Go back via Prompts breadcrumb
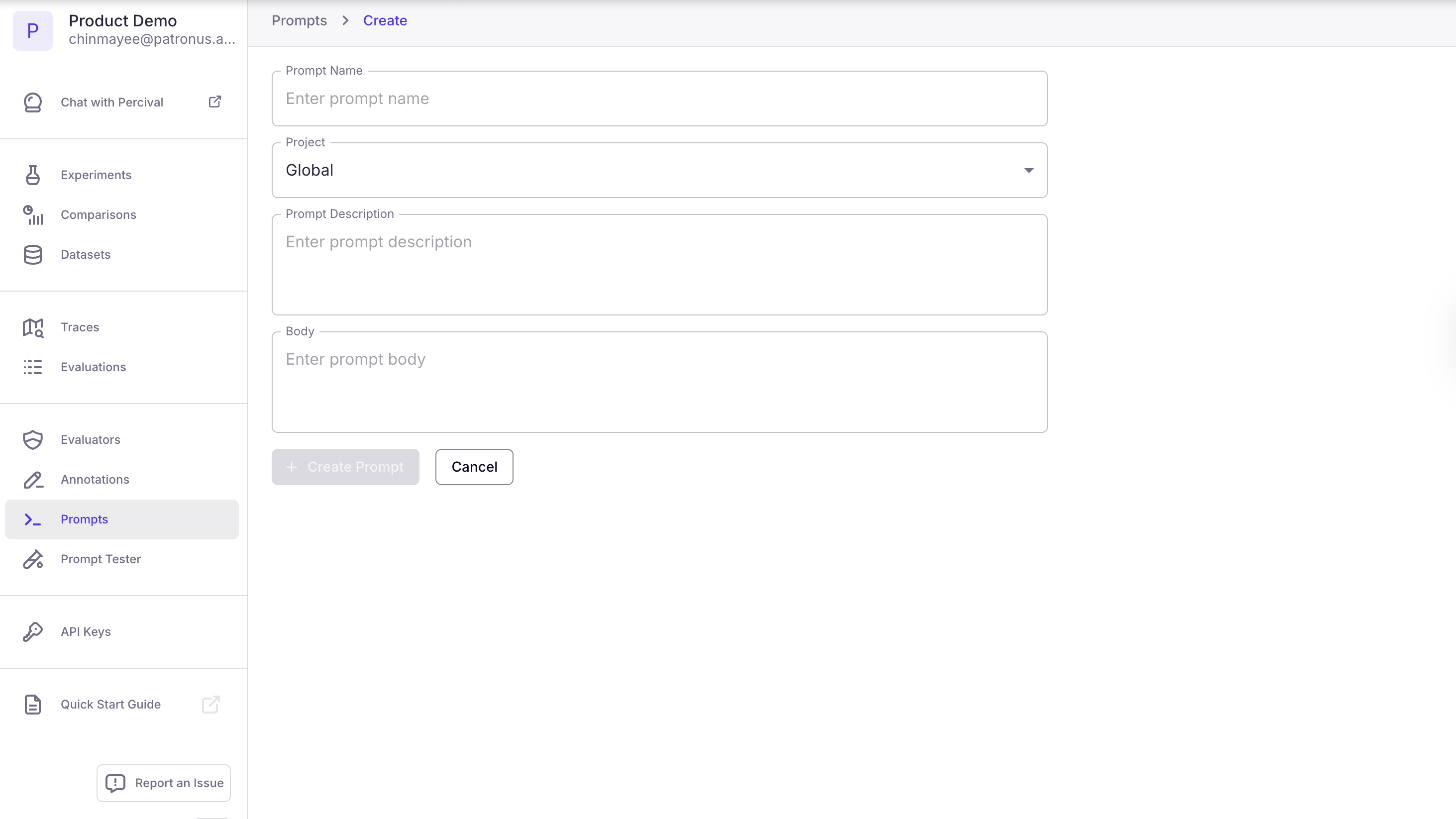Screen dimensions: 1456x819 click(299, 20)
